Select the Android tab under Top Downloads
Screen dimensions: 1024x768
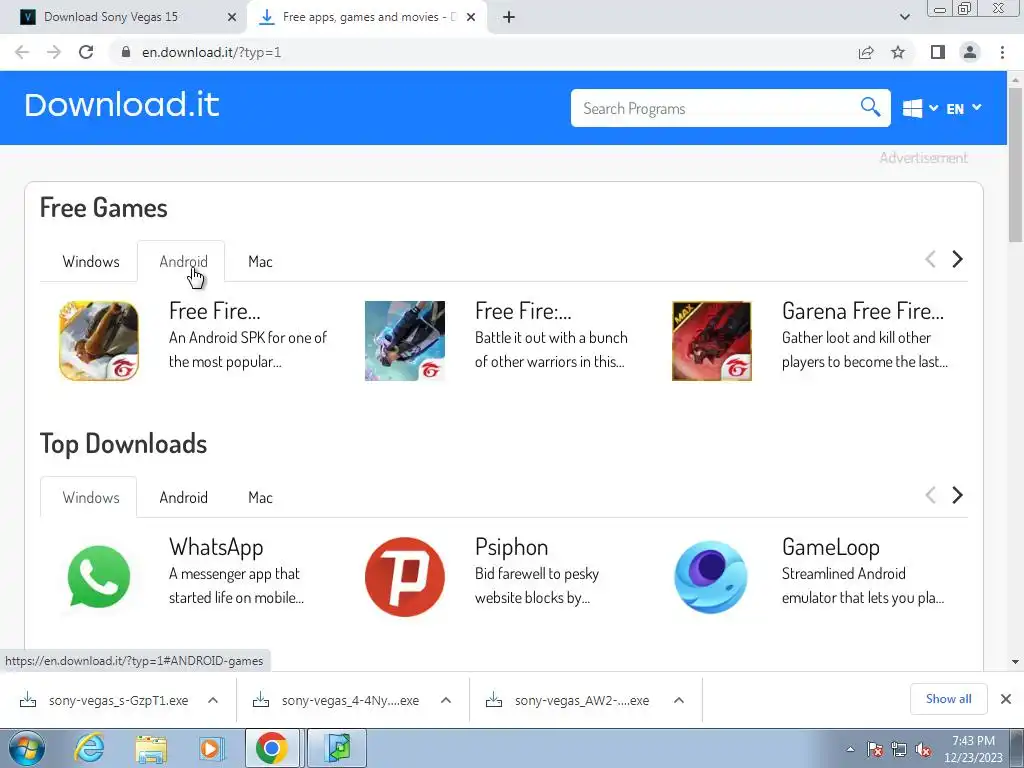tap(184, 498)
